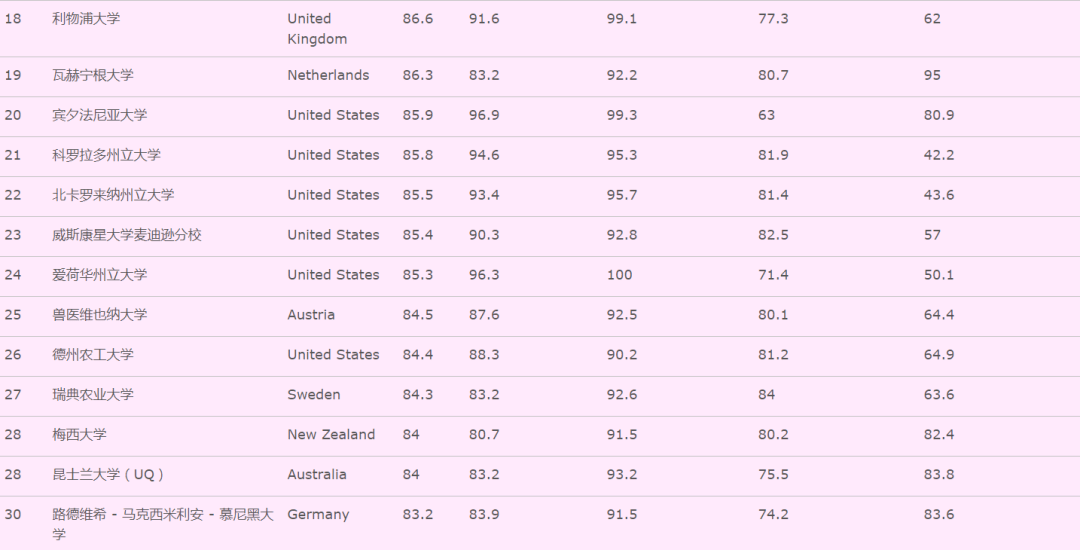Click the 利物浦大学 university name
The image size is (1080, 550).
86,19
